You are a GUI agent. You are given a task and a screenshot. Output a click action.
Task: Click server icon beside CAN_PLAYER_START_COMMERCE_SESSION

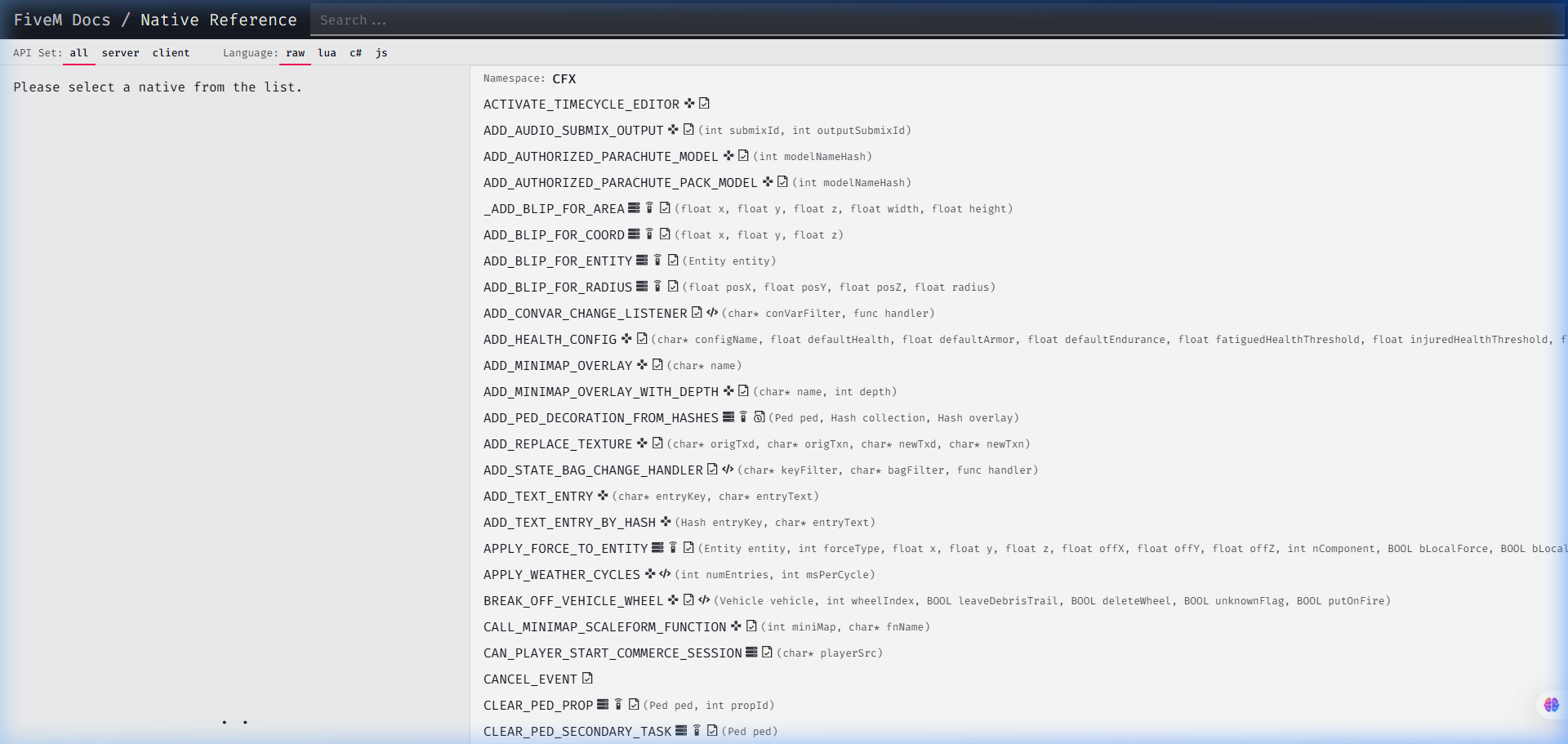pyautogui.click(x=751, y=653)
